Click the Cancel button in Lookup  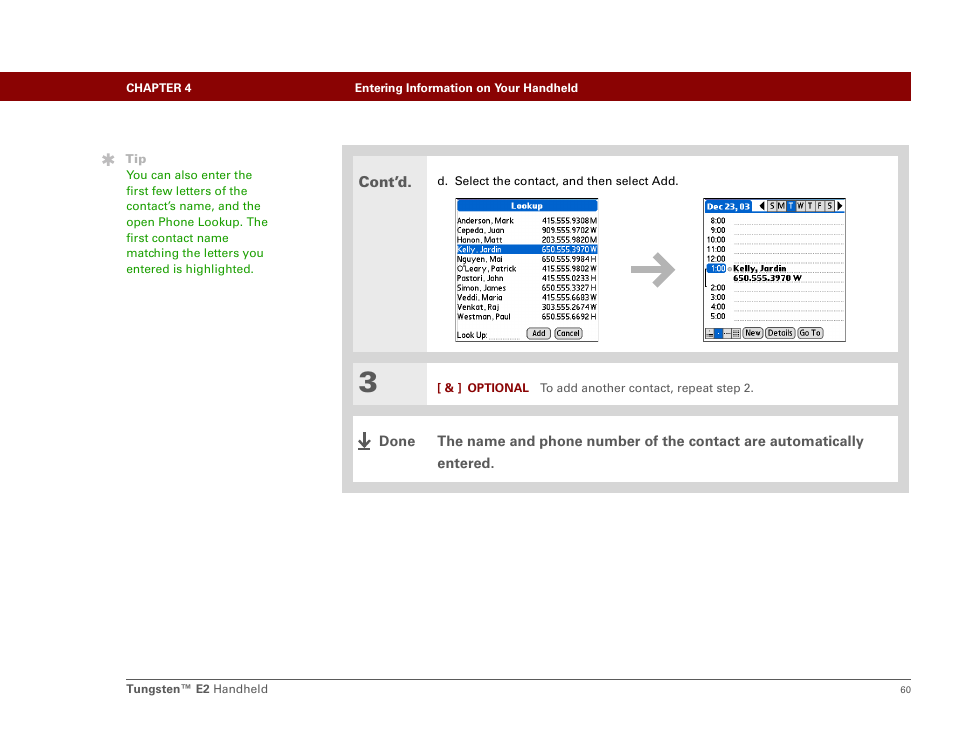(568, 333)
